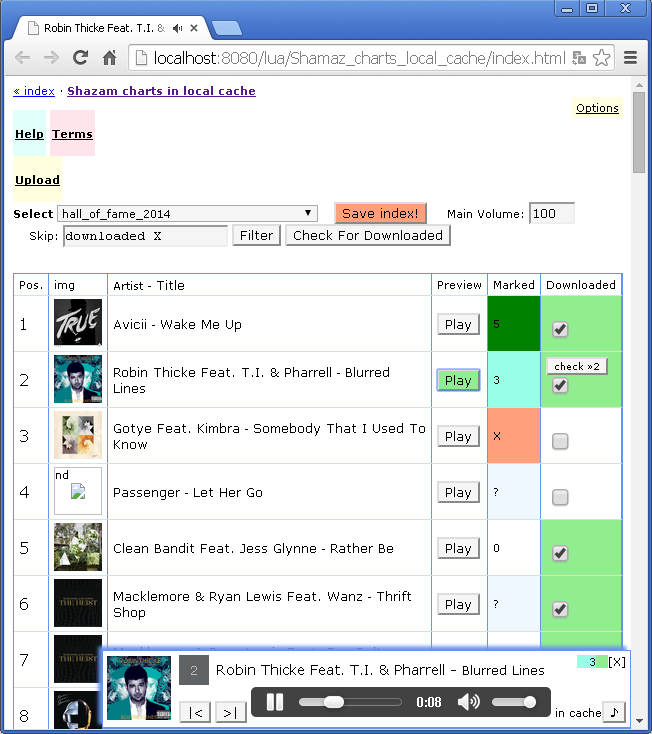Viewport: 652px width, 734px height.
Task: Click the scrollbar up arrow
Action: click(639, 85)
